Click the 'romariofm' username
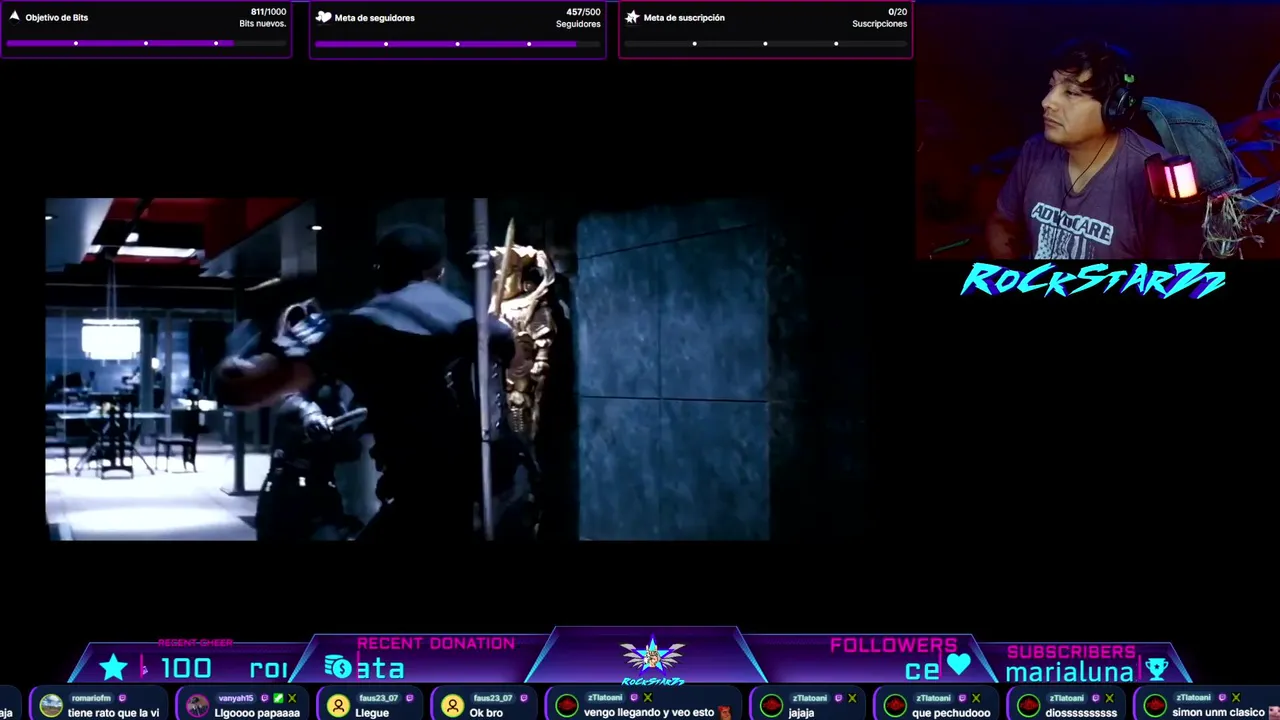This screenshot has height=720, width=1280. (92, 698)
